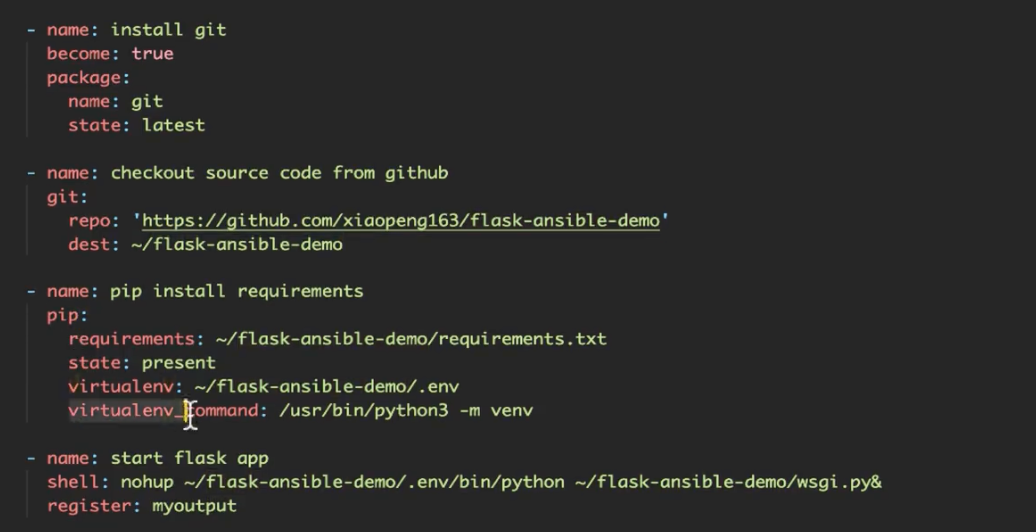The height and width of the screenshot is (532, 1036).
Task: Click the dest path '~/flask-ansible-demo'
Action: 236,244
